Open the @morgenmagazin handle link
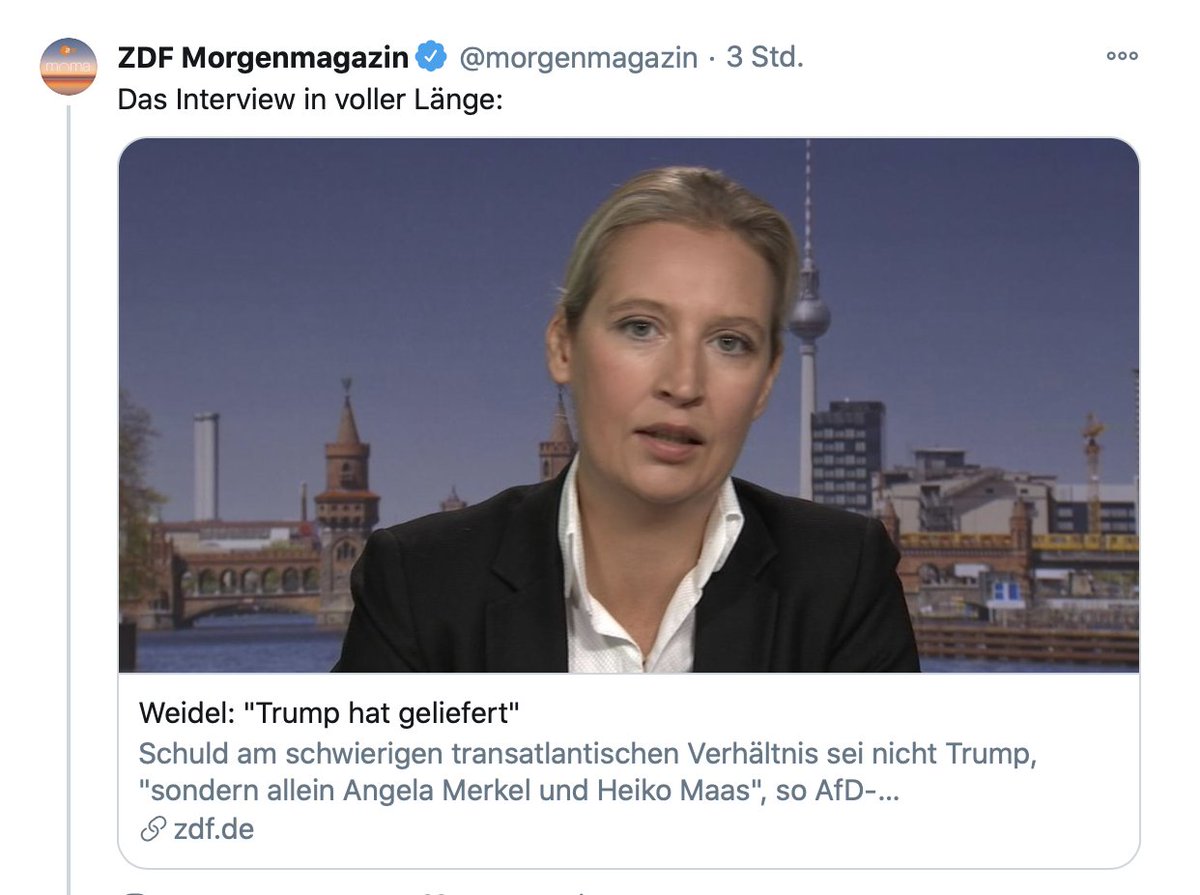The image size is (1200, 895). click(x=578, y=58)
